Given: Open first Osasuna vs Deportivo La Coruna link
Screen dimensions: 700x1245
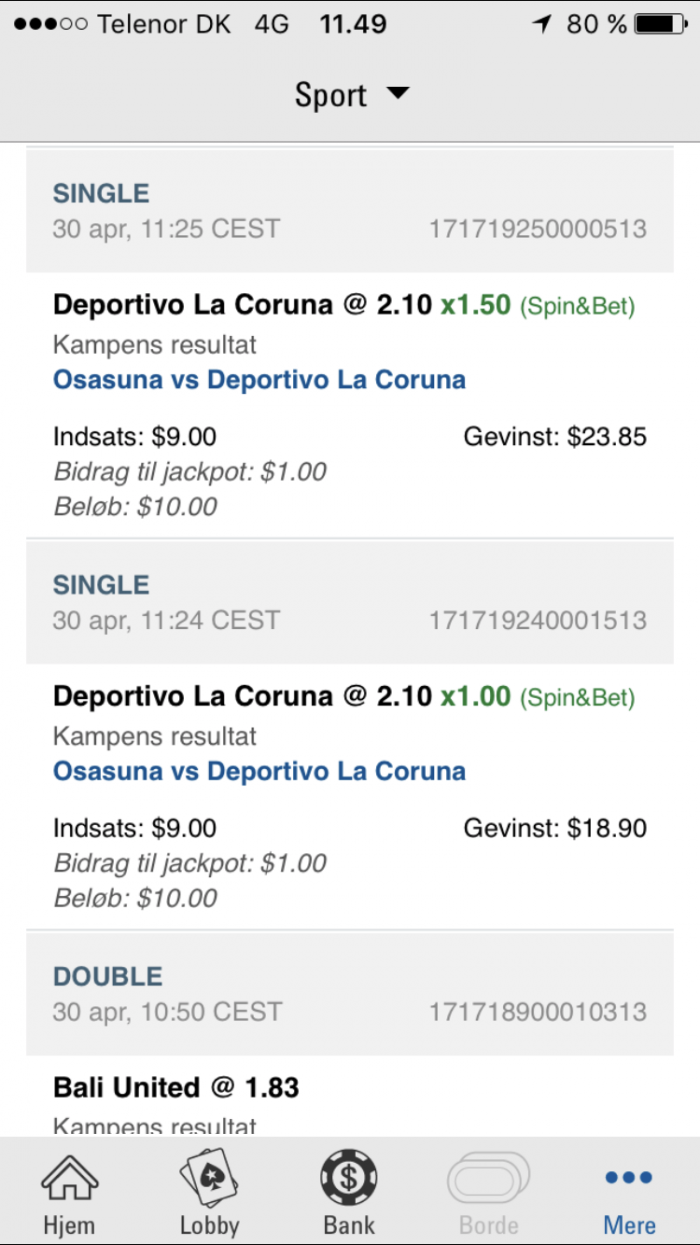Looking at the screenshot, I should pos(259,380).
